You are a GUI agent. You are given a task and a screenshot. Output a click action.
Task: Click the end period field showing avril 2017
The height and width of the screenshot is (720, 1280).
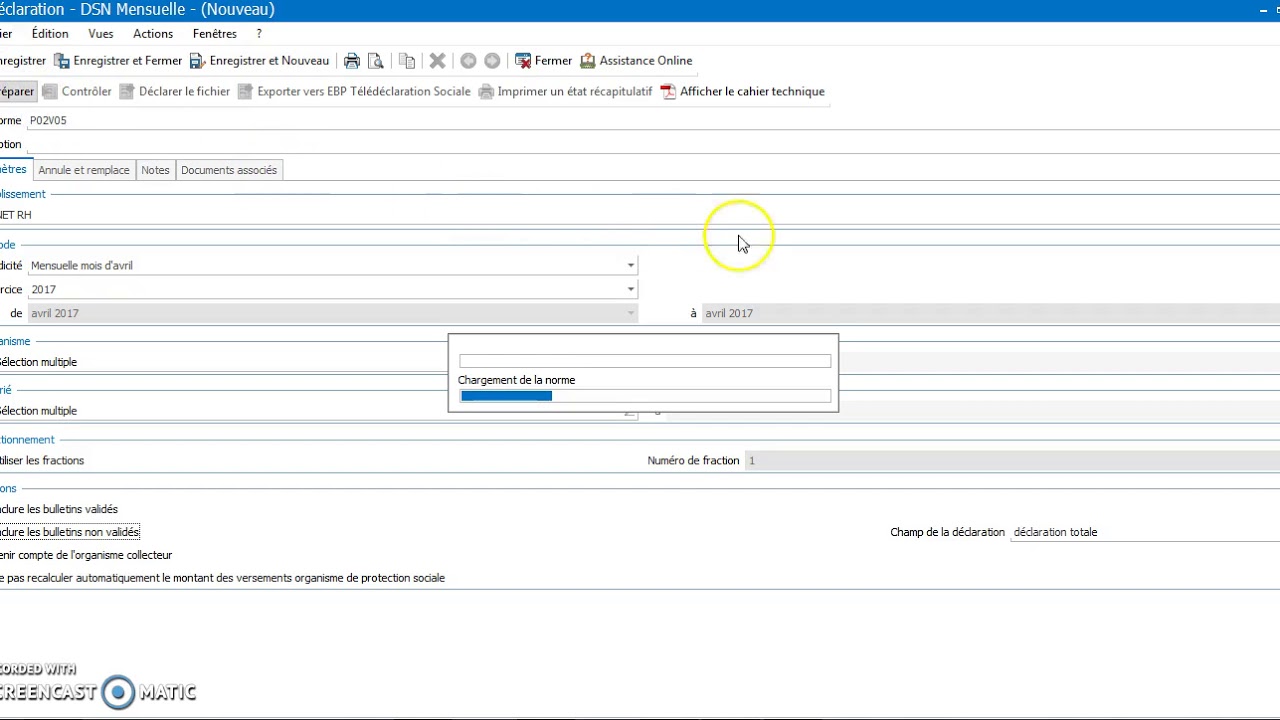pyautogui.click(x=990, y=313)
